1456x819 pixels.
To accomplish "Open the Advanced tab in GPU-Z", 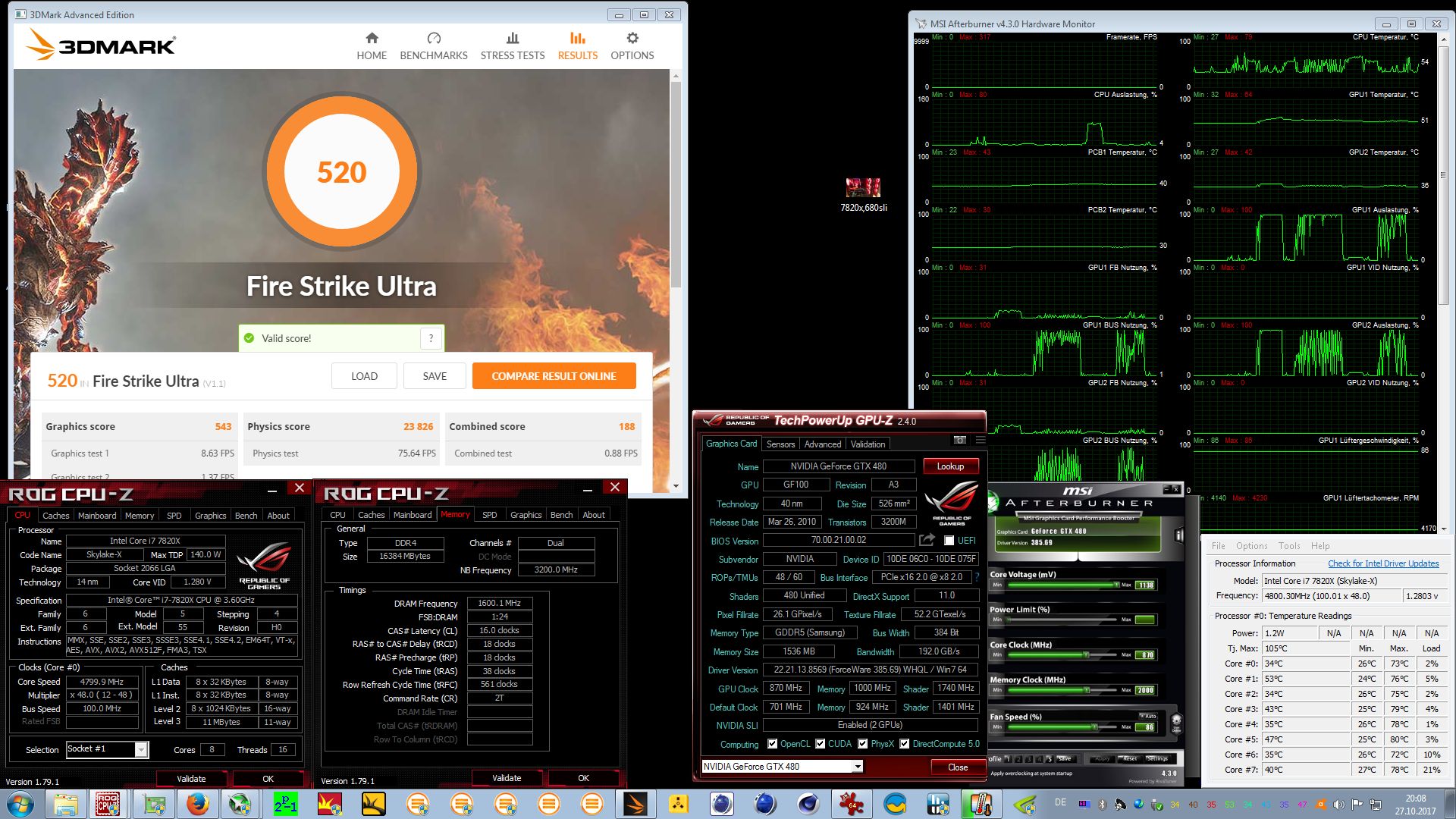I will [x=823, y=444].
